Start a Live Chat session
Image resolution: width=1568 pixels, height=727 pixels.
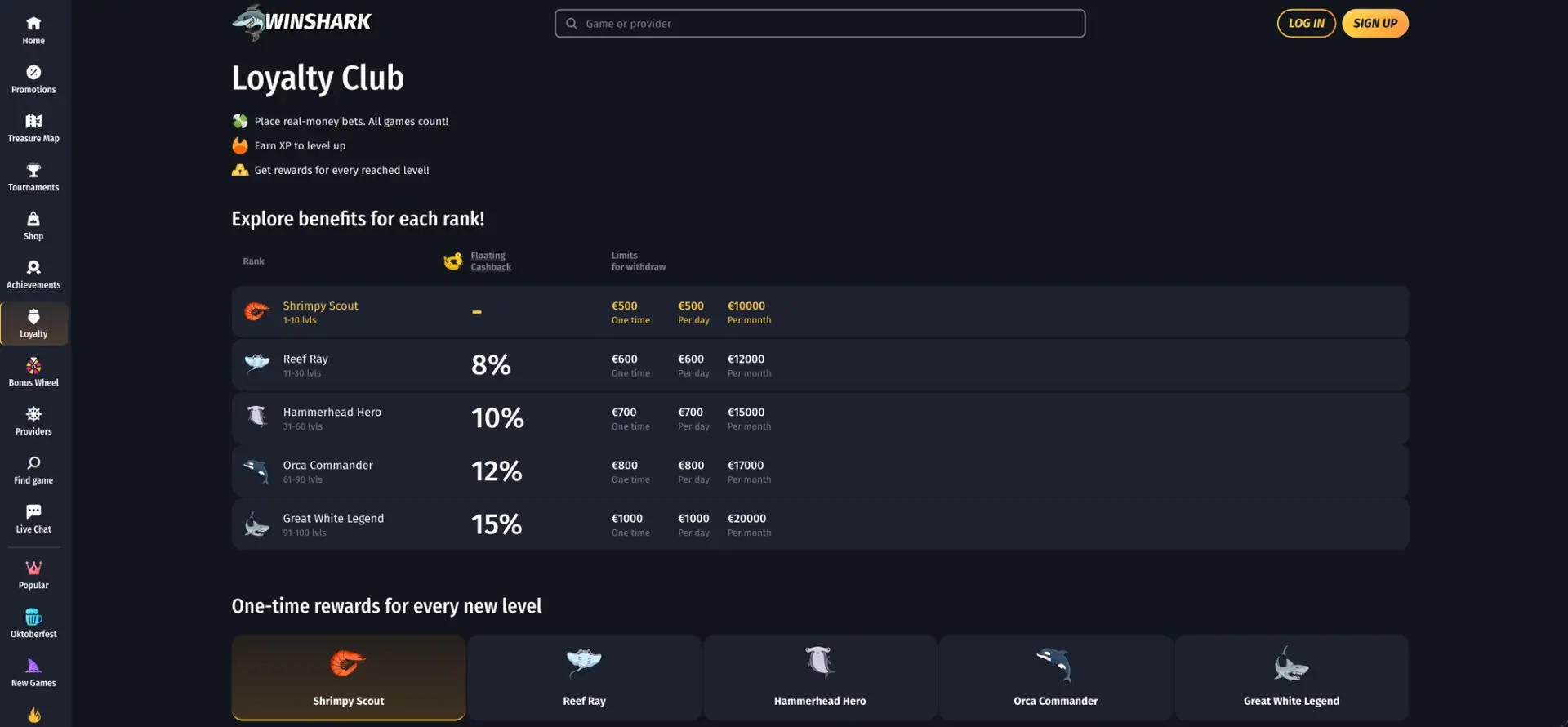(33, 520)
